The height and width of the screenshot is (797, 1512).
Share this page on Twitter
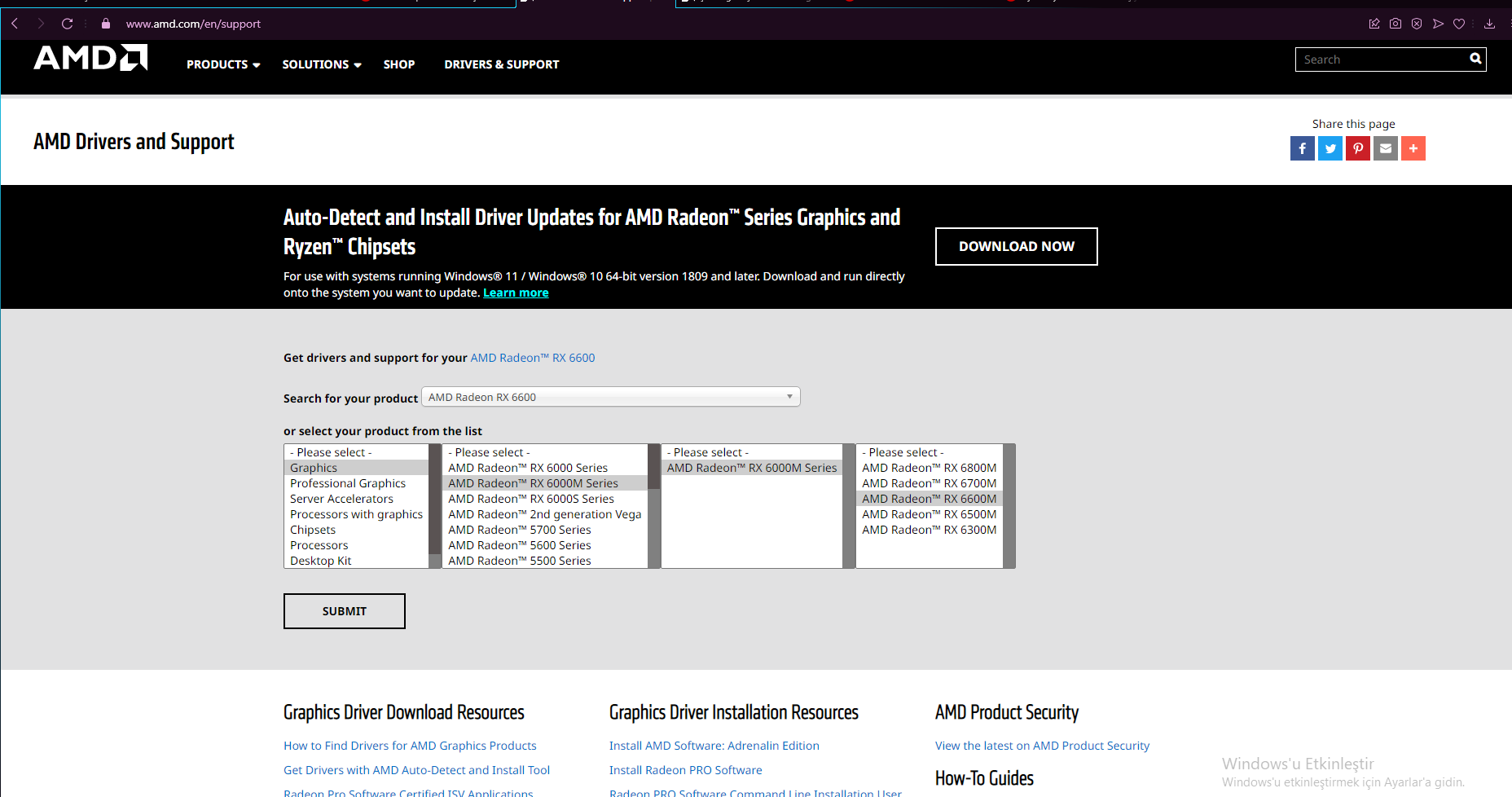click(1330, 148)
